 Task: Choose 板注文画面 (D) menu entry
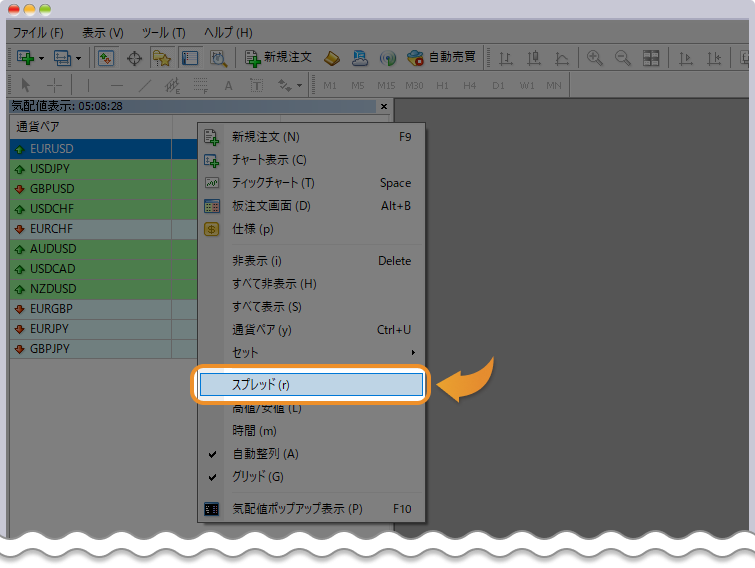(x=311, y=206)
